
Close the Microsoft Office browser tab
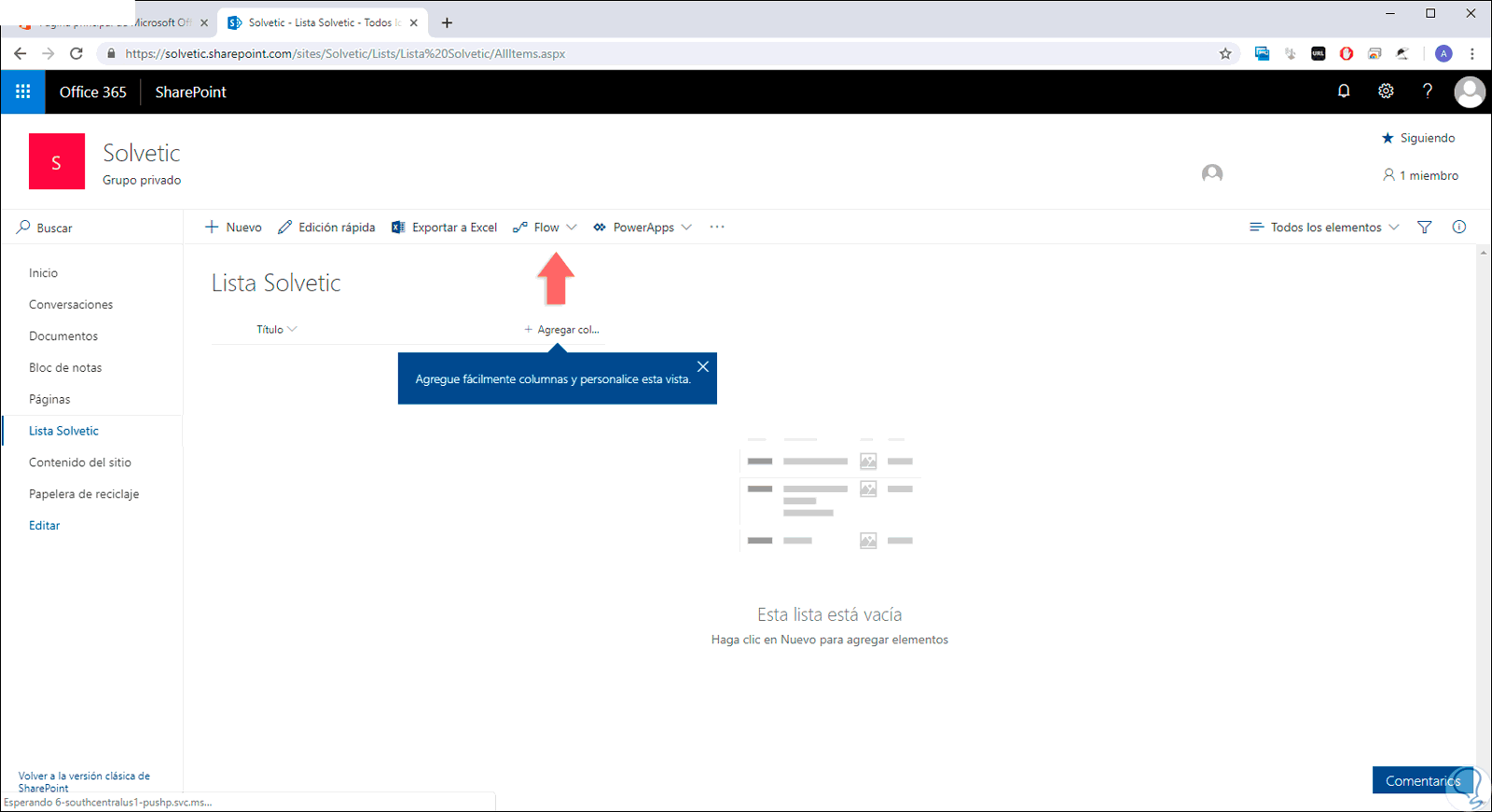[x=204, y=22]
